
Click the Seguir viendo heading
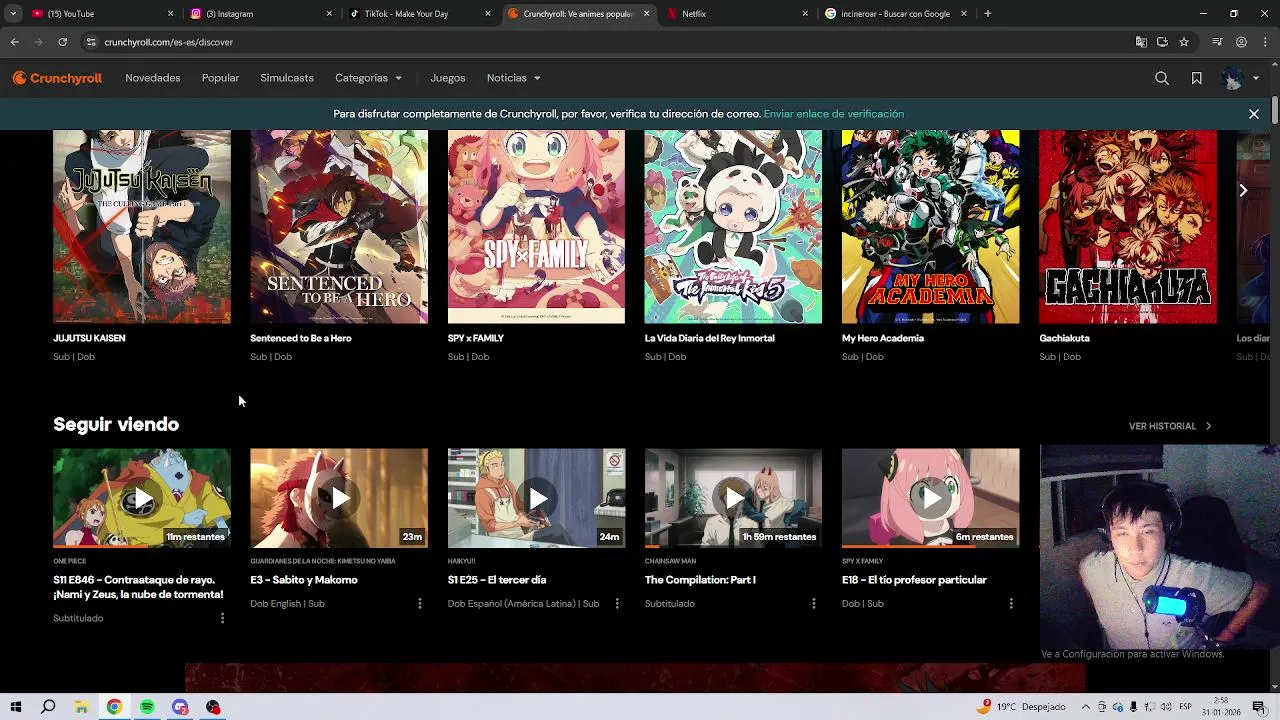pyautogui.click(x=116, y=424)
